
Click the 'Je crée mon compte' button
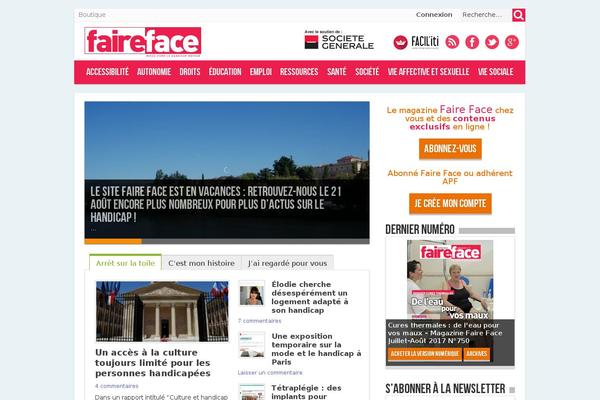[x=450, y=203]
